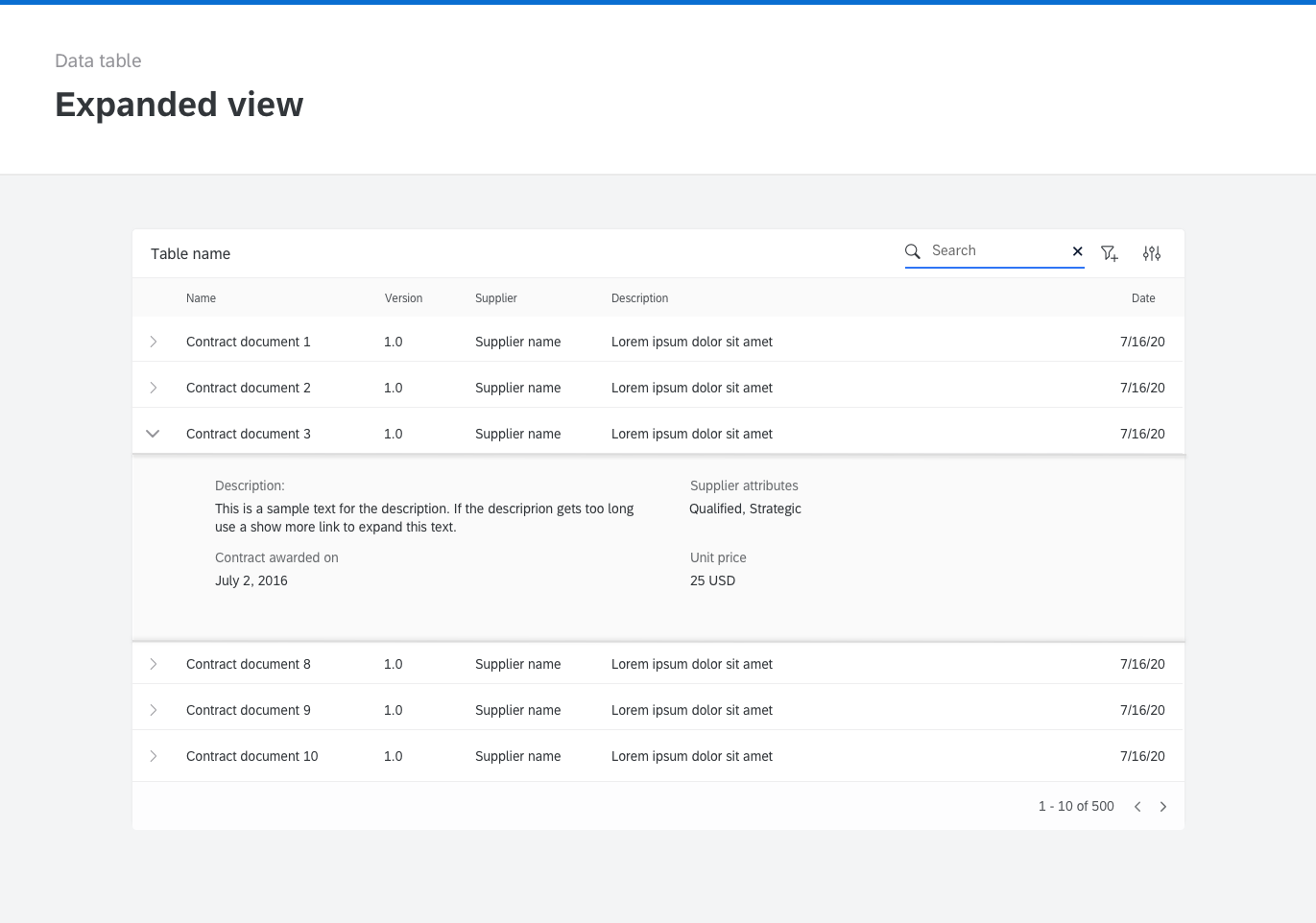
Task: Expand the Contract document 10 row
Action: pyautogui.click(x=153, y=756)
